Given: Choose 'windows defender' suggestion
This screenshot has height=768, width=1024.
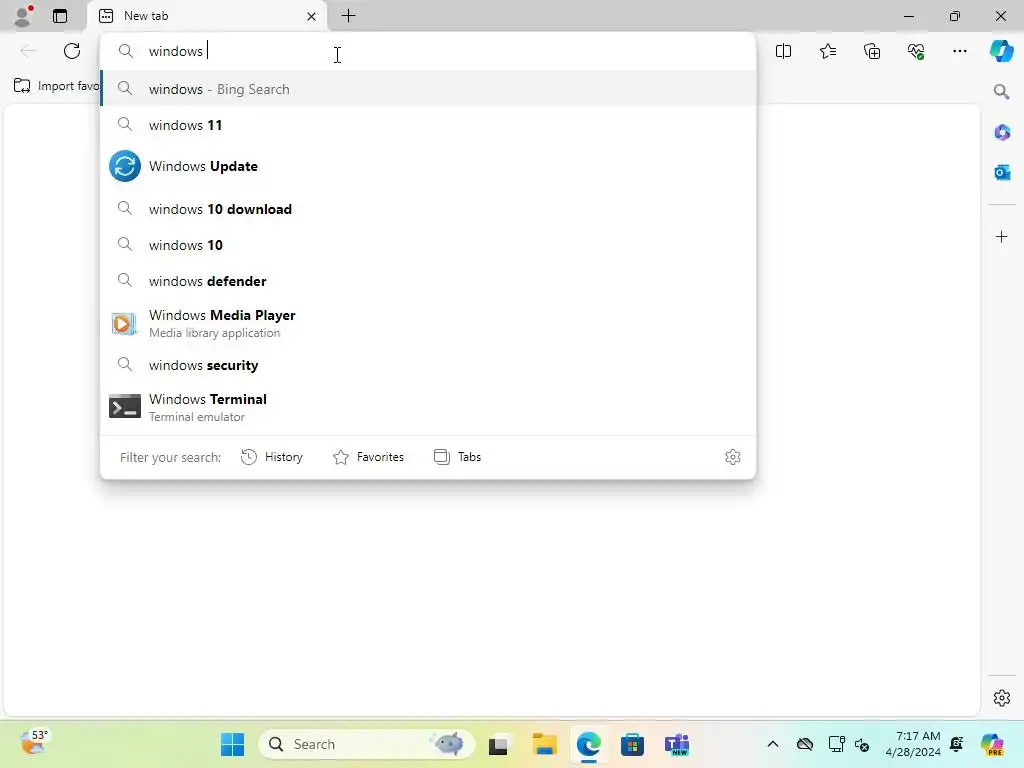Looking at the screenshot, I should pos(428,281).
